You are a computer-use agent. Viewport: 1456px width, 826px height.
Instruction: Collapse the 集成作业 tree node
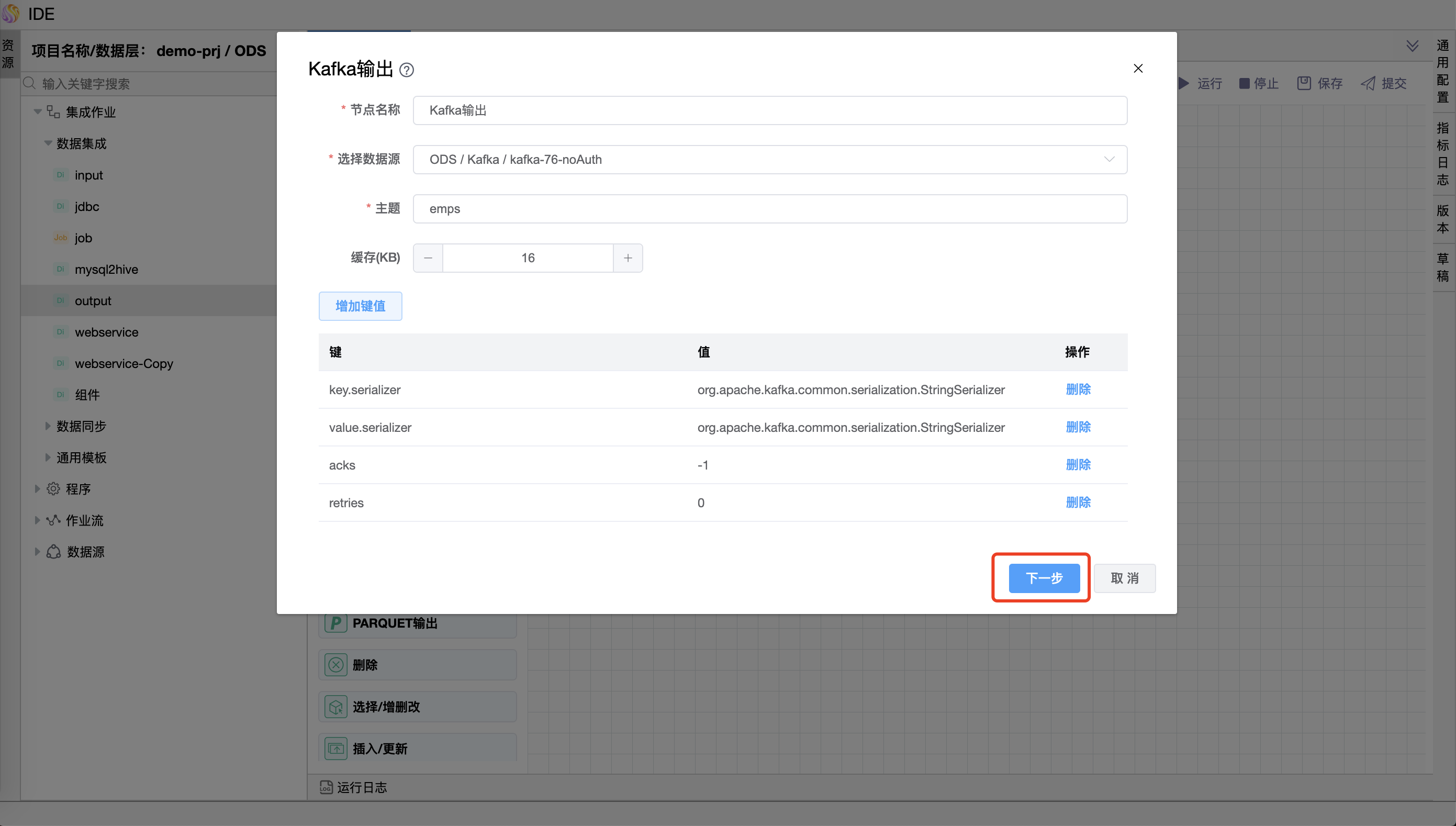38,112
